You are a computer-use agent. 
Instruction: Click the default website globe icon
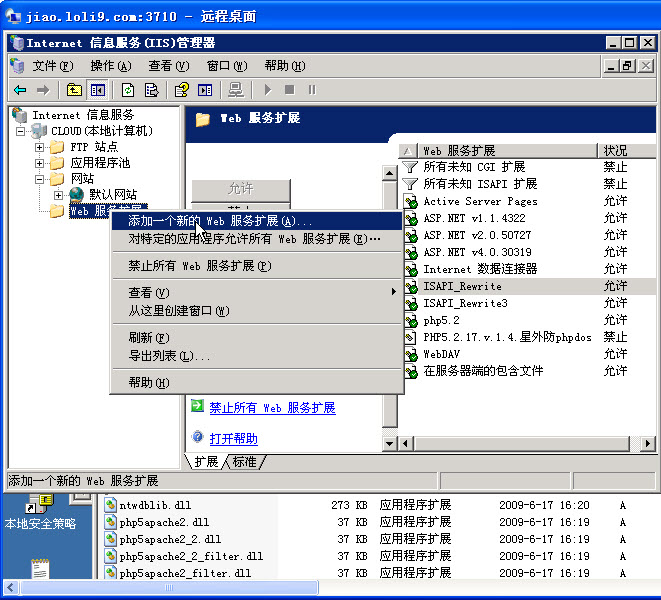click(x=76, y=194)
